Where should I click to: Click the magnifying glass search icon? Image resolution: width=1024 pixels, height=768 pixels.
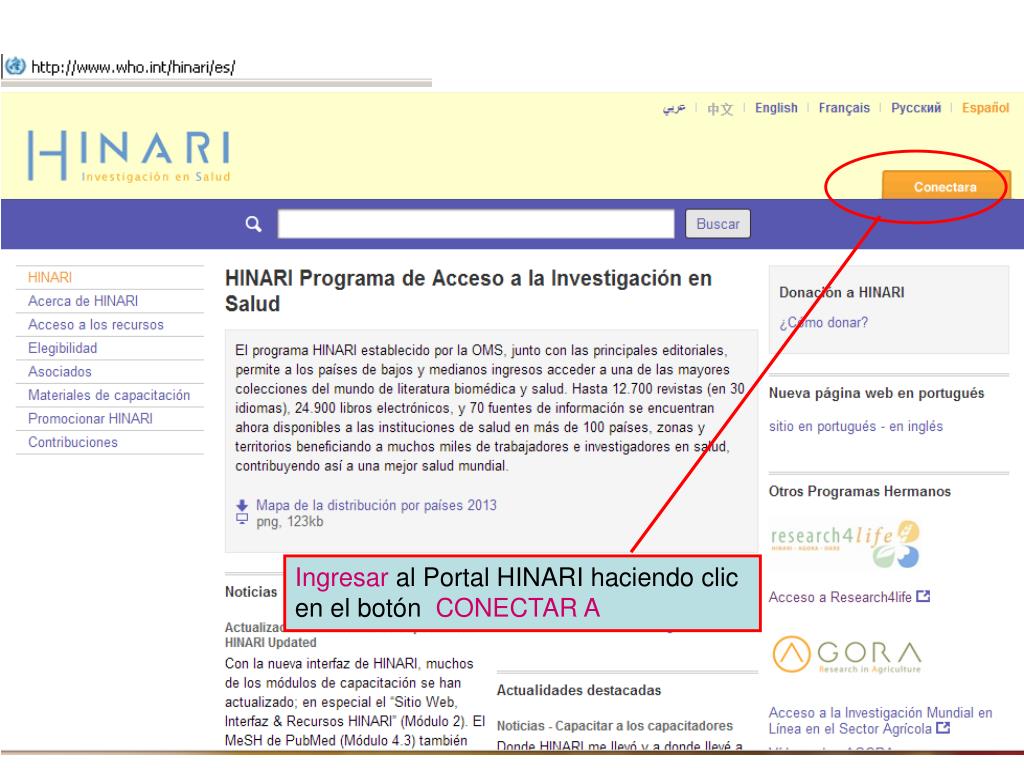coord(253,224)
